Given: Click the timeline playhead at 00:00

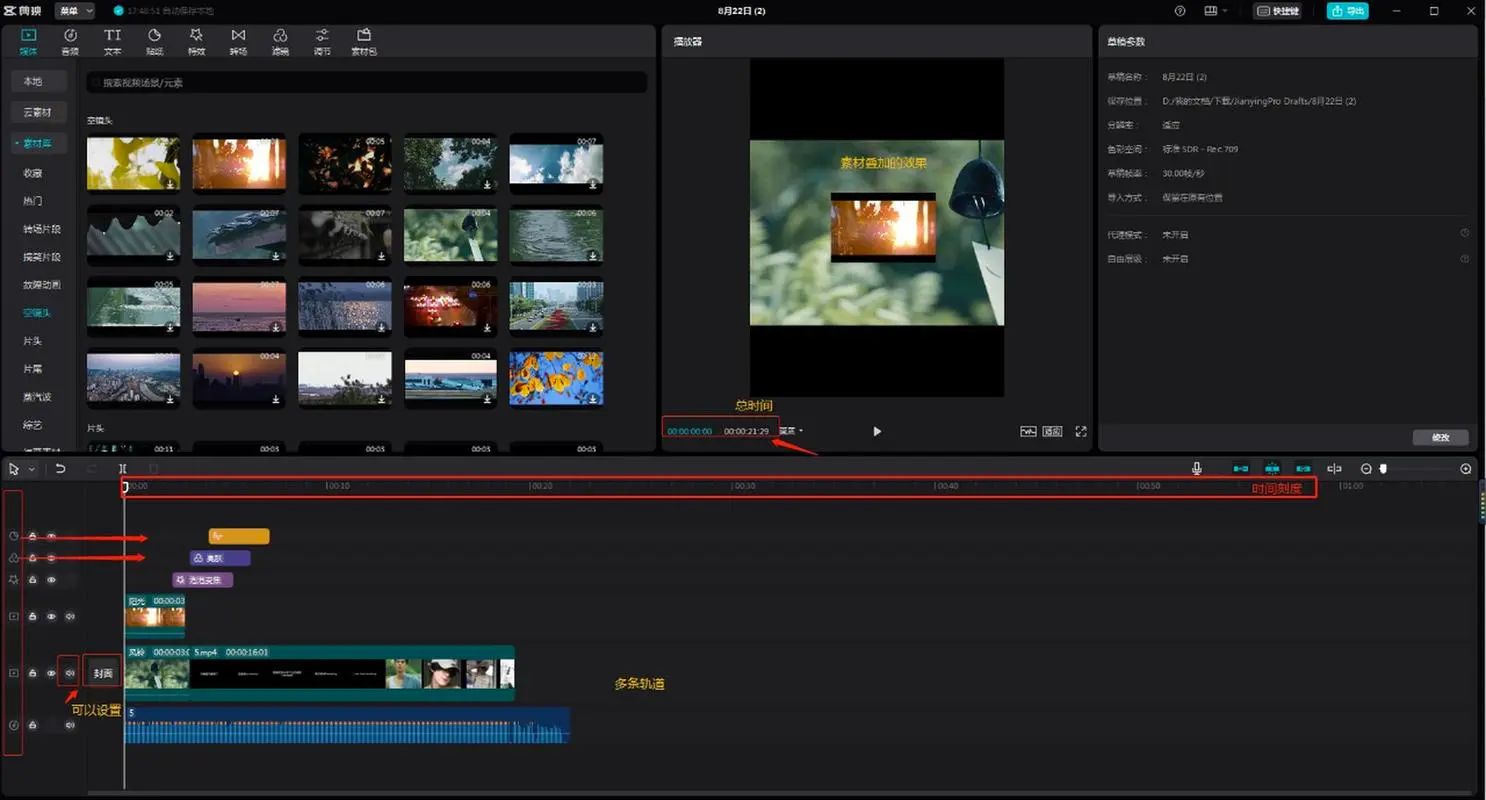Looking at the screenshot, I should 125,486.
